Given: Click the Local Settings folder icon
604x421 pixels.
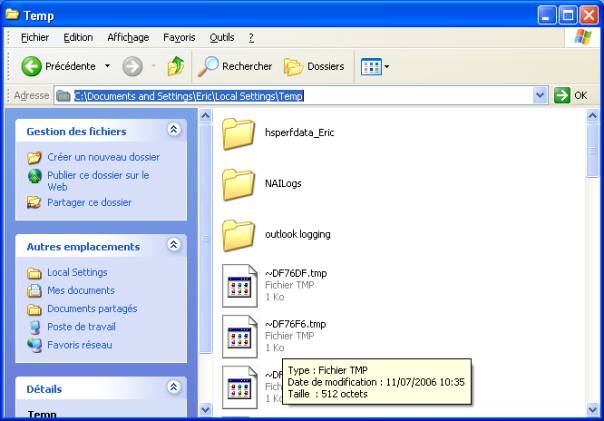Looking at the screenshot, I should pyautogui.click(x=34, y=273).
